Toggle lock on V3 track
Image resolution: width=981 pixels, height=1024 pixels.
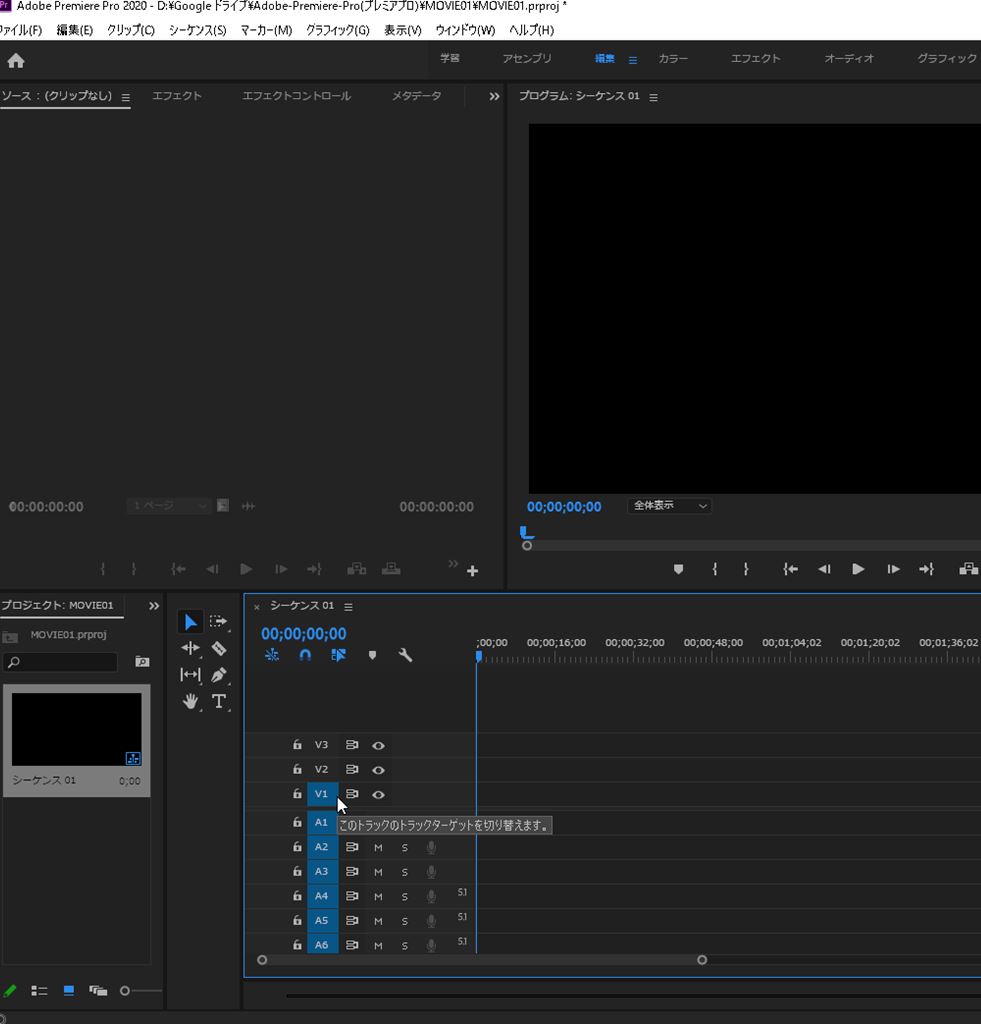point(297,745)
